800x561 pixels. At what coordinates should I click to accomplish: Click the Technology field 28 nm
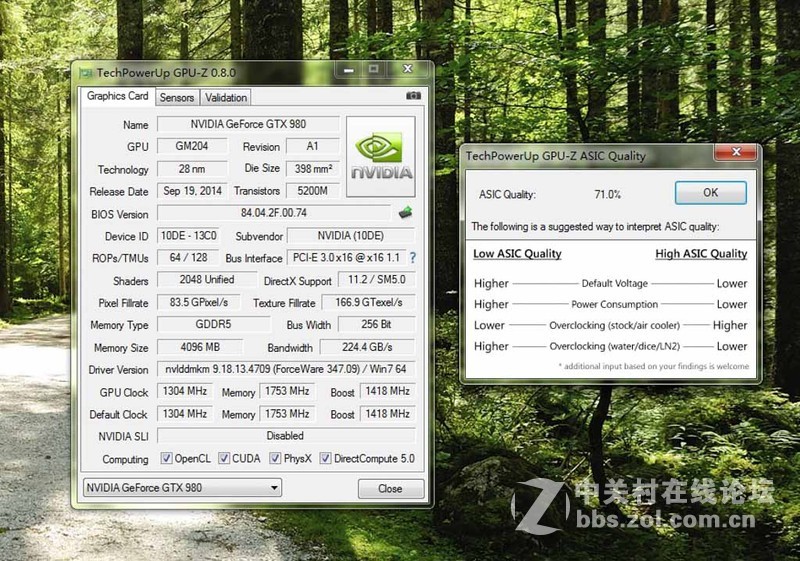(x=192, y=168)
